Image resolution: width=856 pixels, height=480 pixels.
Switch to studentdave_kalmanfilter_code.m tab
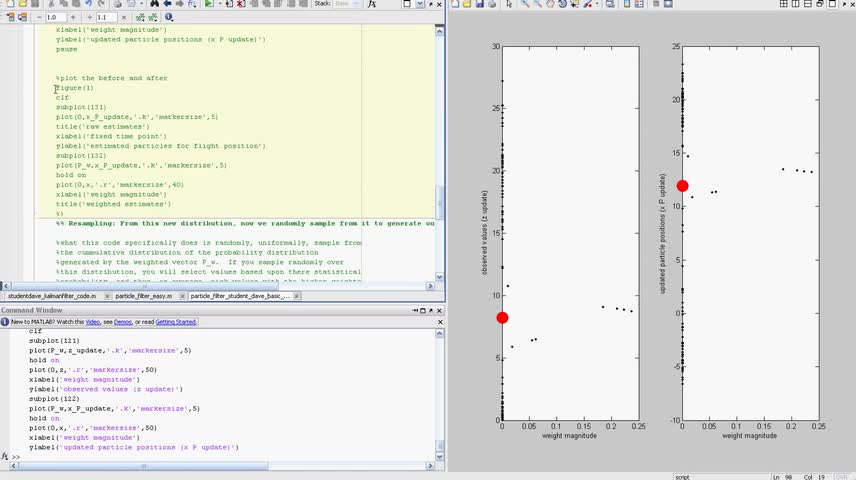click(52, 296)
